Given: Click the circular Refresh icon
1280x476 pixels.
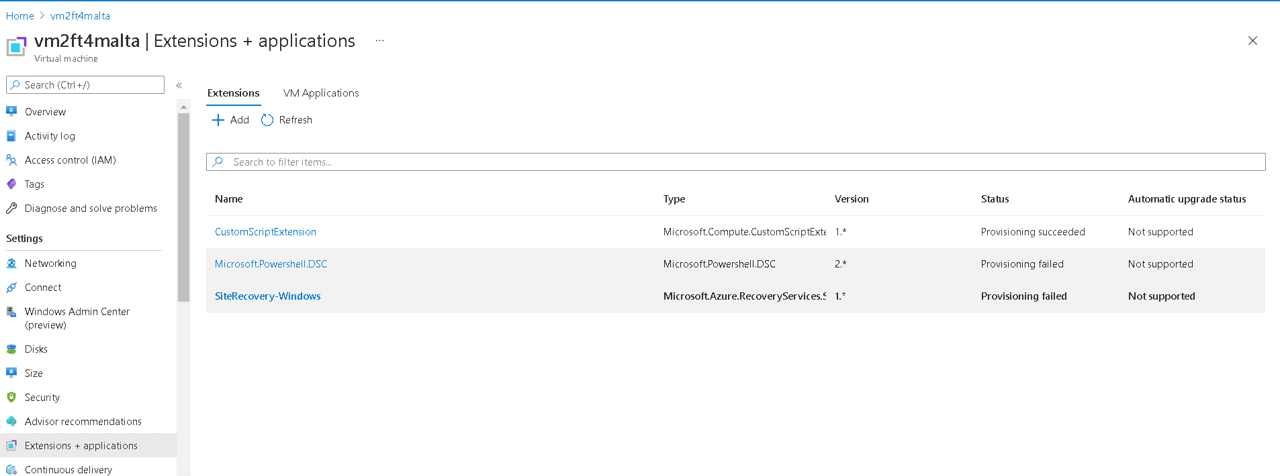Looking at the screenshot, I should [267, 120].
